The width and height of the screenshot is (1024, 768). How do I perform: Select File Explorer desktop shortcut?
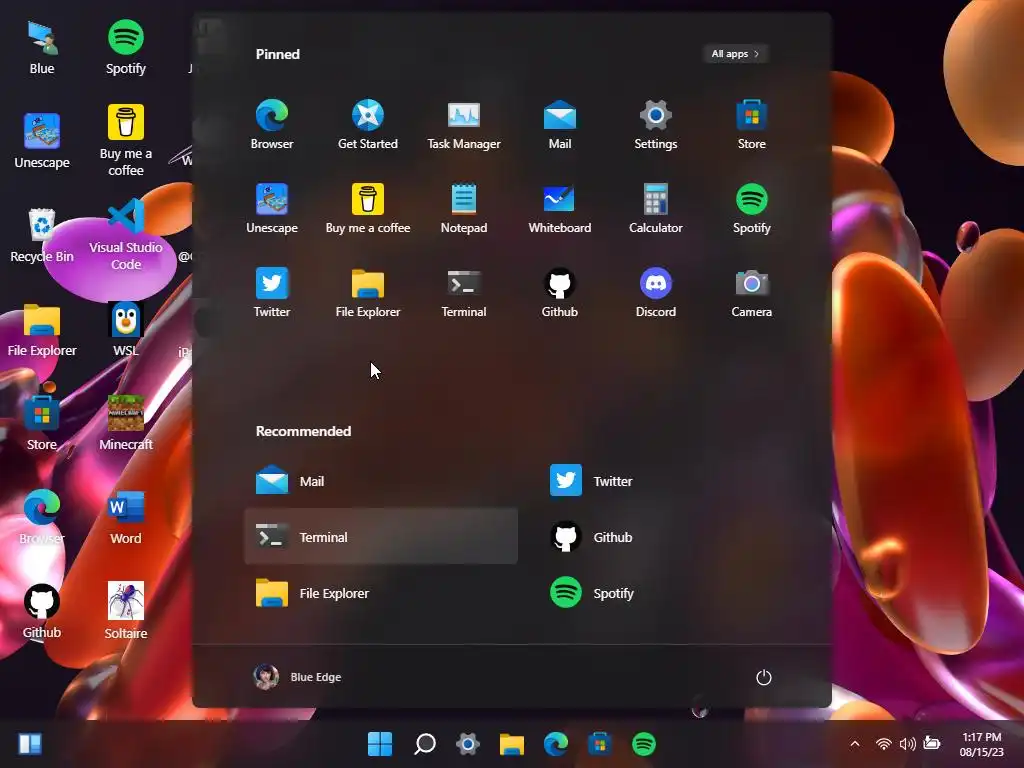click(x=42, y=330)
